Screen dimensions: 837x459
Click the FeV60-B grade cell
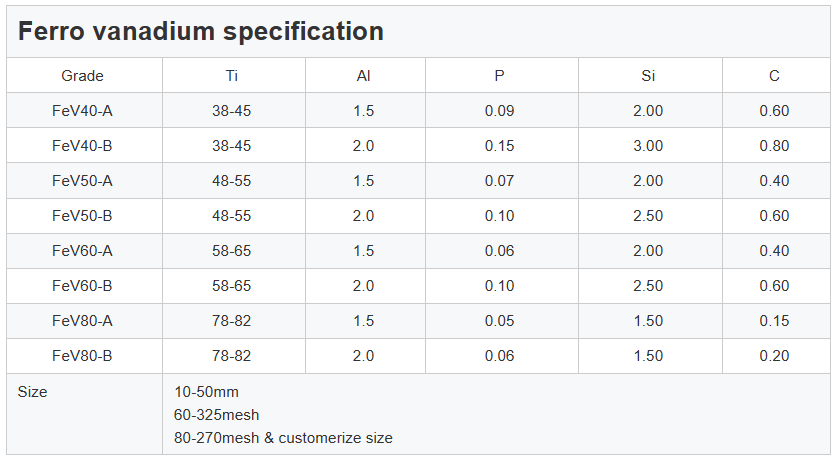82,286
